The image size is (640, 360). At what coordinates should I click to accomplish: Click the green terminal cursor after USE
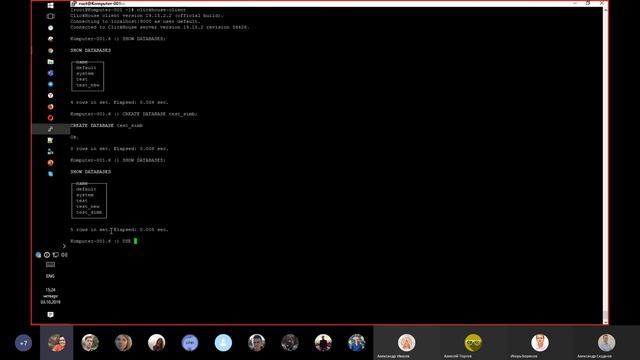click(x=136, y=241)
